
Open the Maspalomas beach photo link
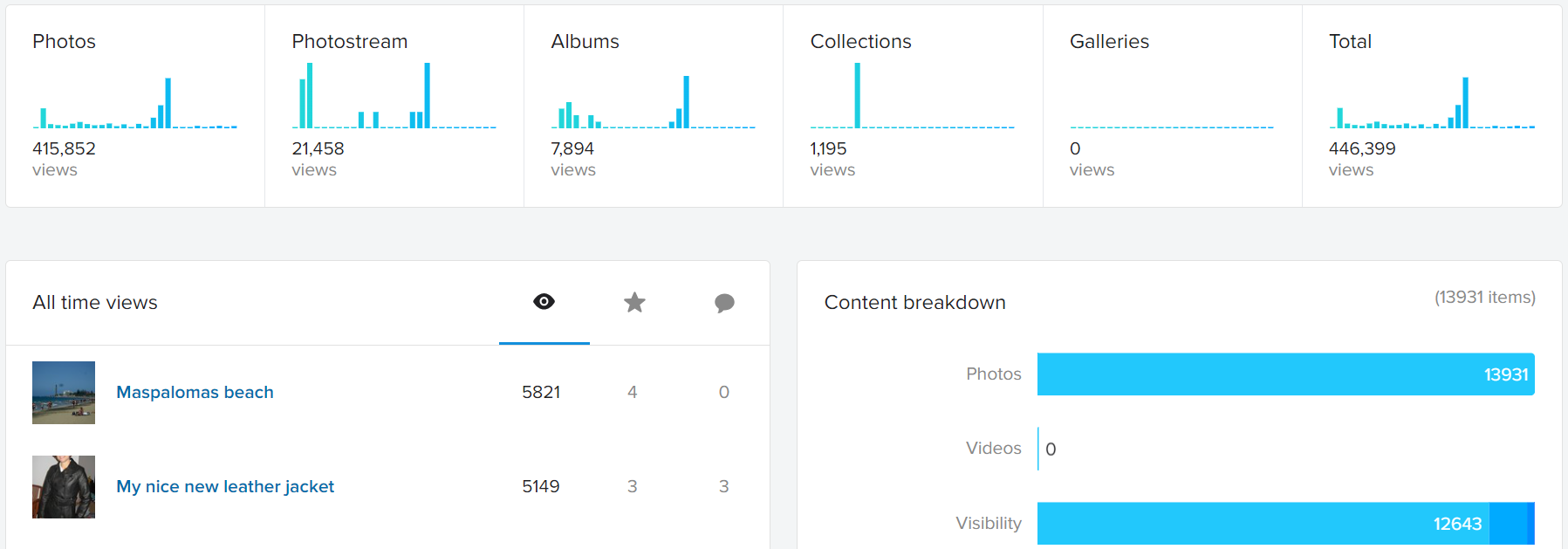pyautogui.click(x=195, y=392)
